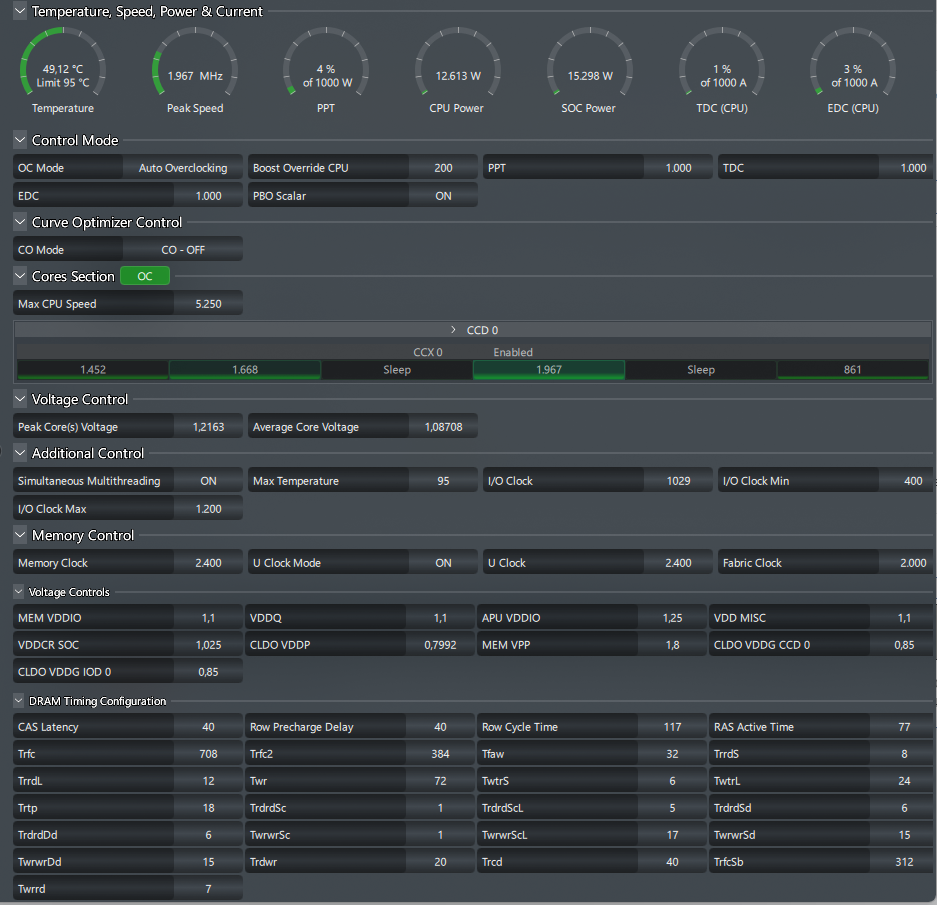This screenshot has height=905, width=937.
Task: Open the OC Mode Auto Overclocking selector
Action: (x=182, y=168)
